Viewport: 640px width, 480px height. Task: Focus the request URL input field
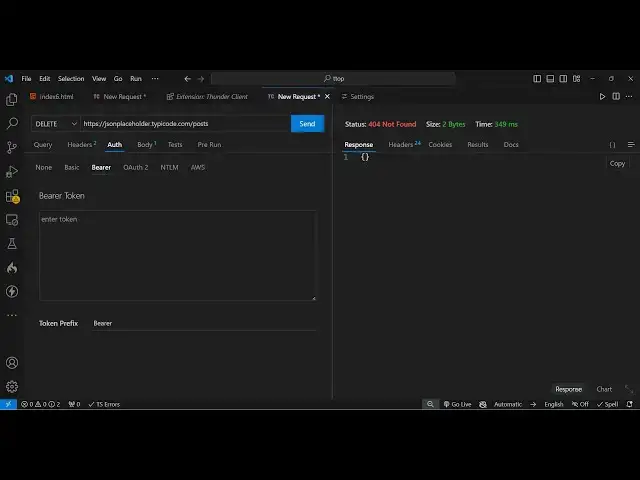(186, 124)
